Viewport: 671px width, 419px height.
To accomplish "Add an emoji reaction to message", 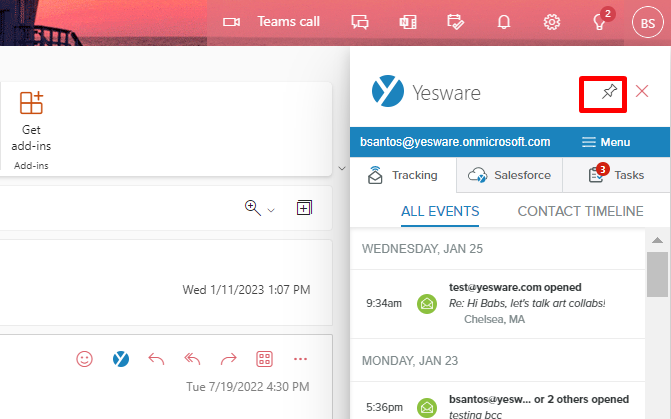I will [85, 359].
